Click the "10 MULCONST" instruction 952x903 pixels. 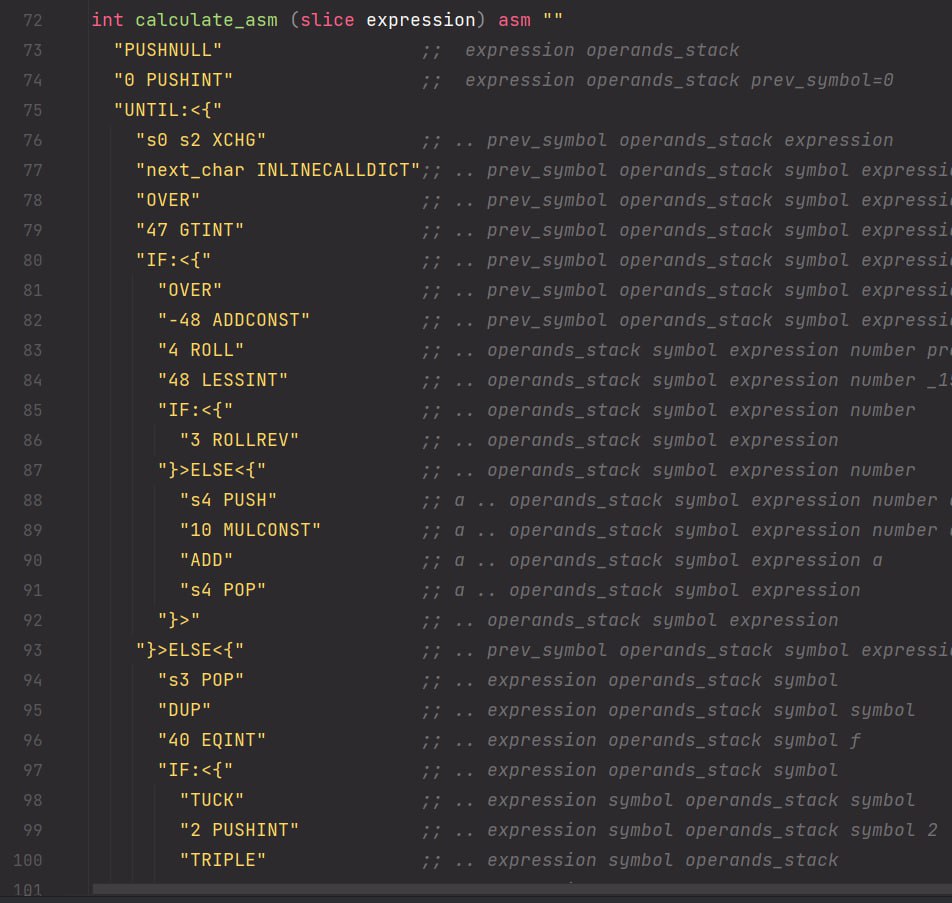pos(250,530)
